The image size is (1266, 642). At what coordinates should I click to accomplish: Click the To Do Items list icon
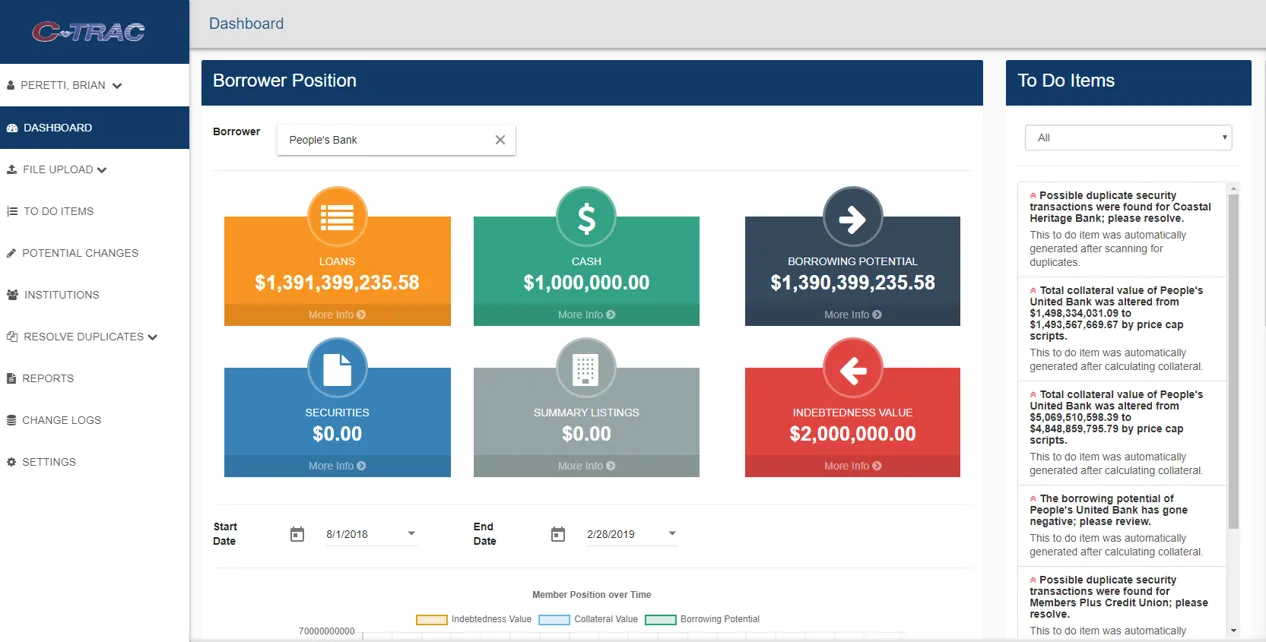[12, 212]
